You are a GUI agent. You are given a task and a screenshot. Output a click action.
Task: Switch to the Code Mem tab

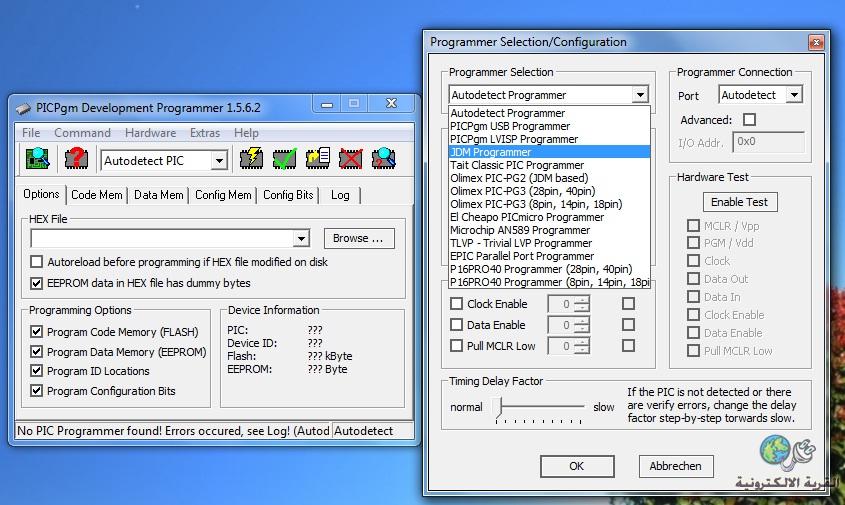tap(96, 195)
